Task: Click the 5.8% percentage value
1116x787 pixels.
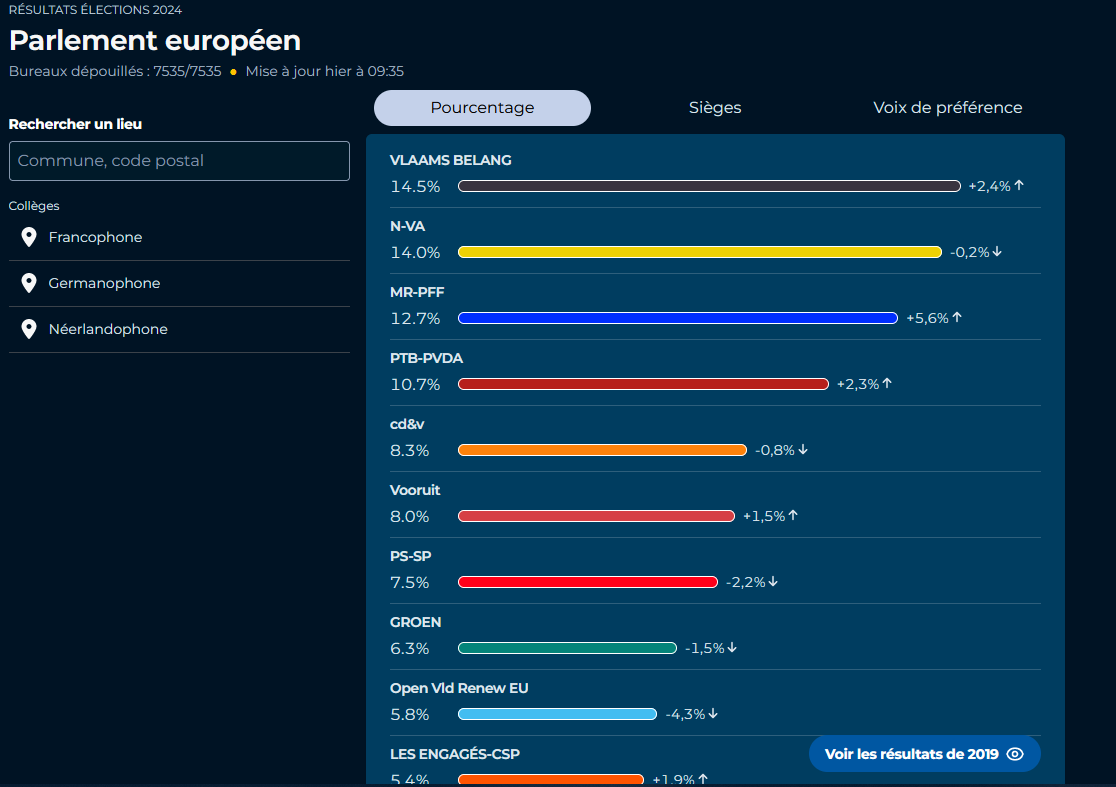Action: coord(410,714)
